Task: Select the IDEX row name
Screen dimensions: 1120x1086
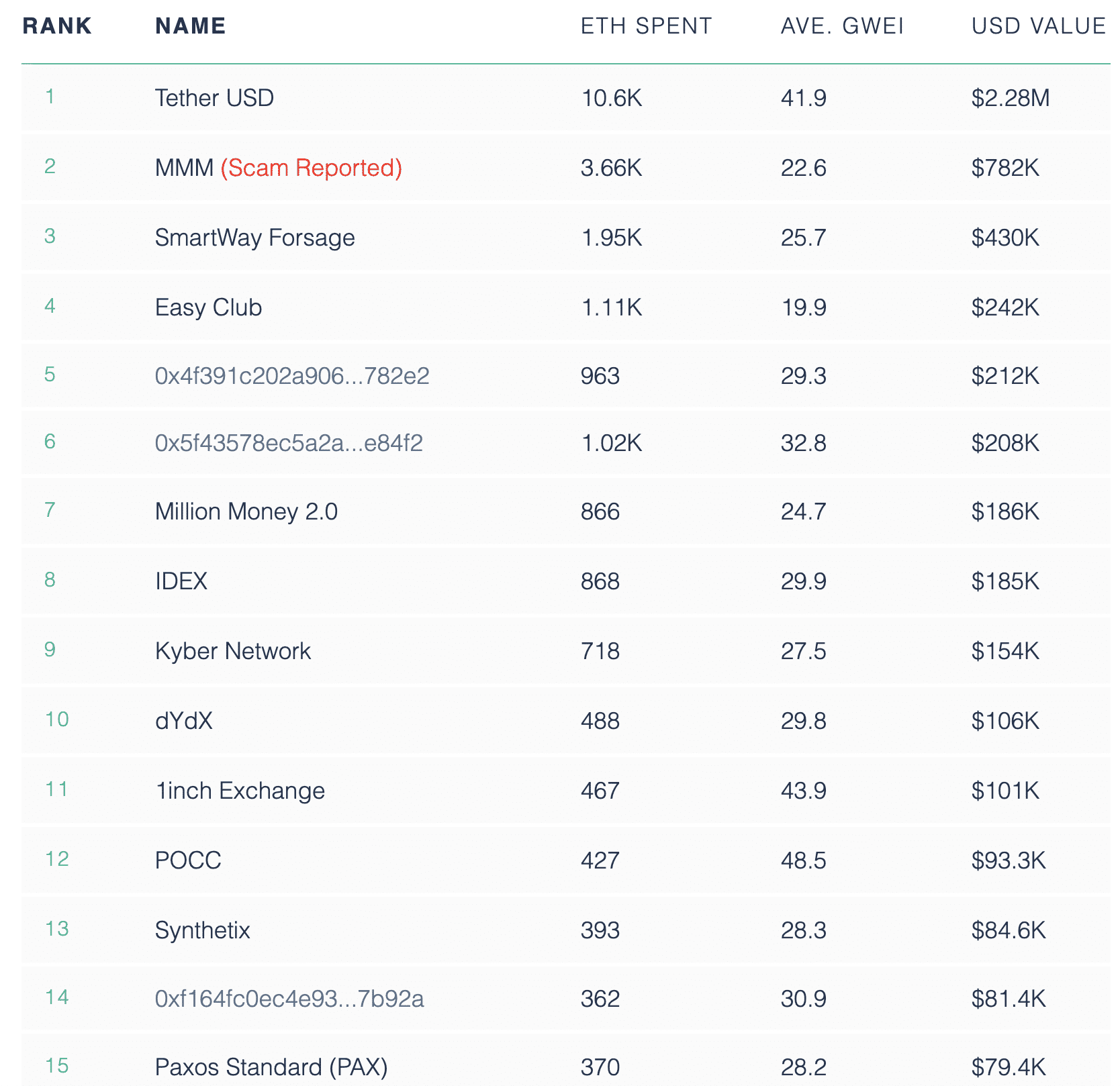Action: (x=181, y=581)
